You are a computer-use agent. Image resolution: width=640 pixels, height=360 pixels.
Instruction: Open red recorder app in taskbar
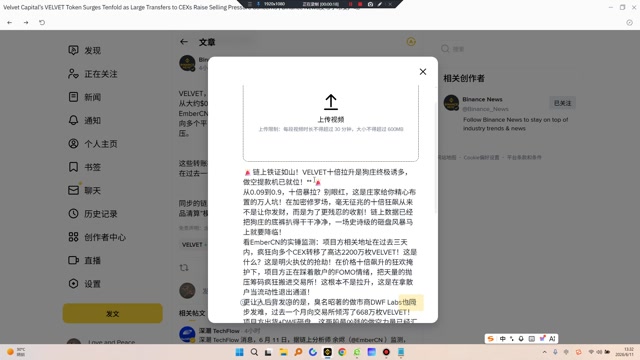tap(386, 352)
